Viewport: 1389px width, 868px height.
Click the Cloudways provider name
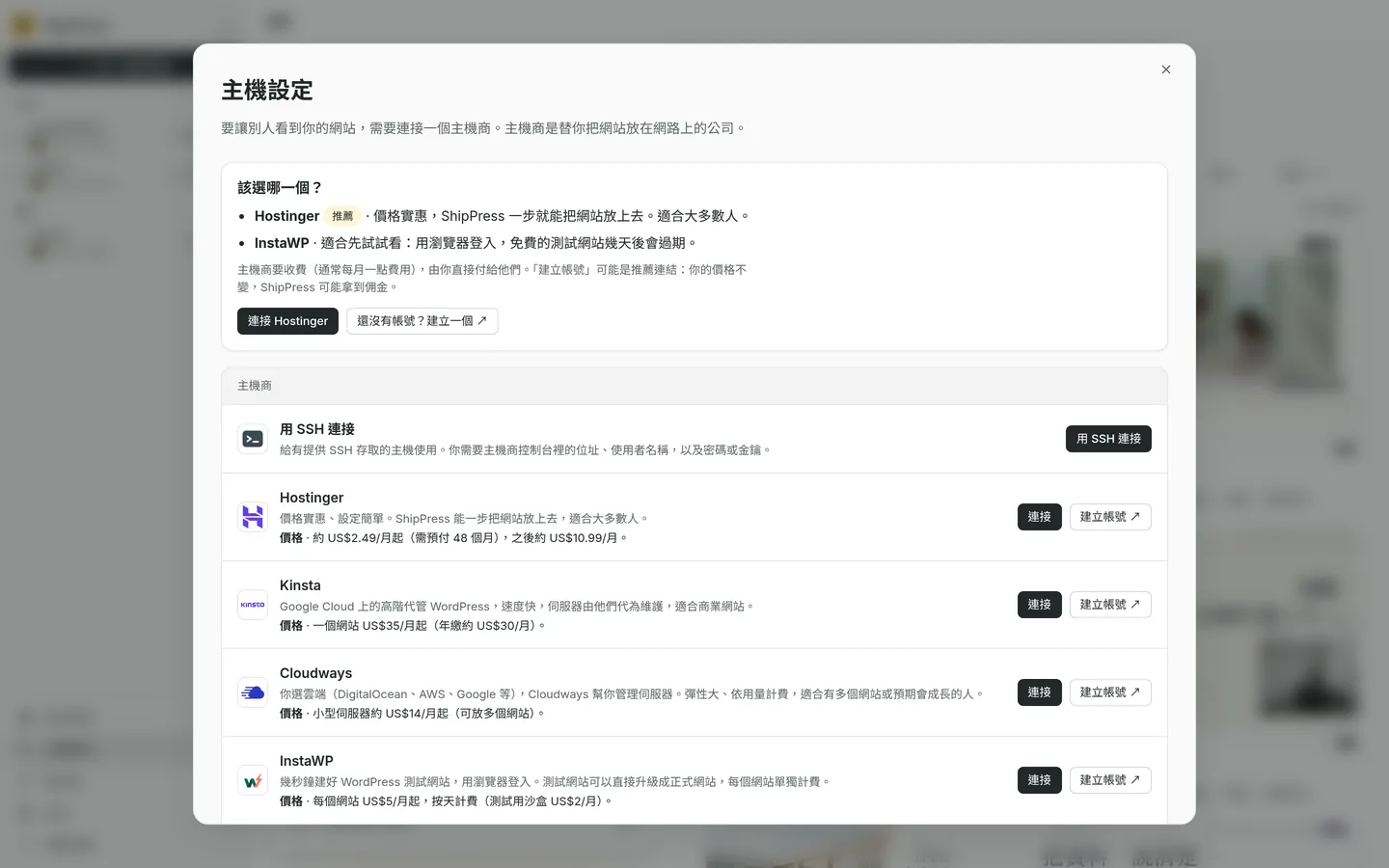tap(315, 673)
